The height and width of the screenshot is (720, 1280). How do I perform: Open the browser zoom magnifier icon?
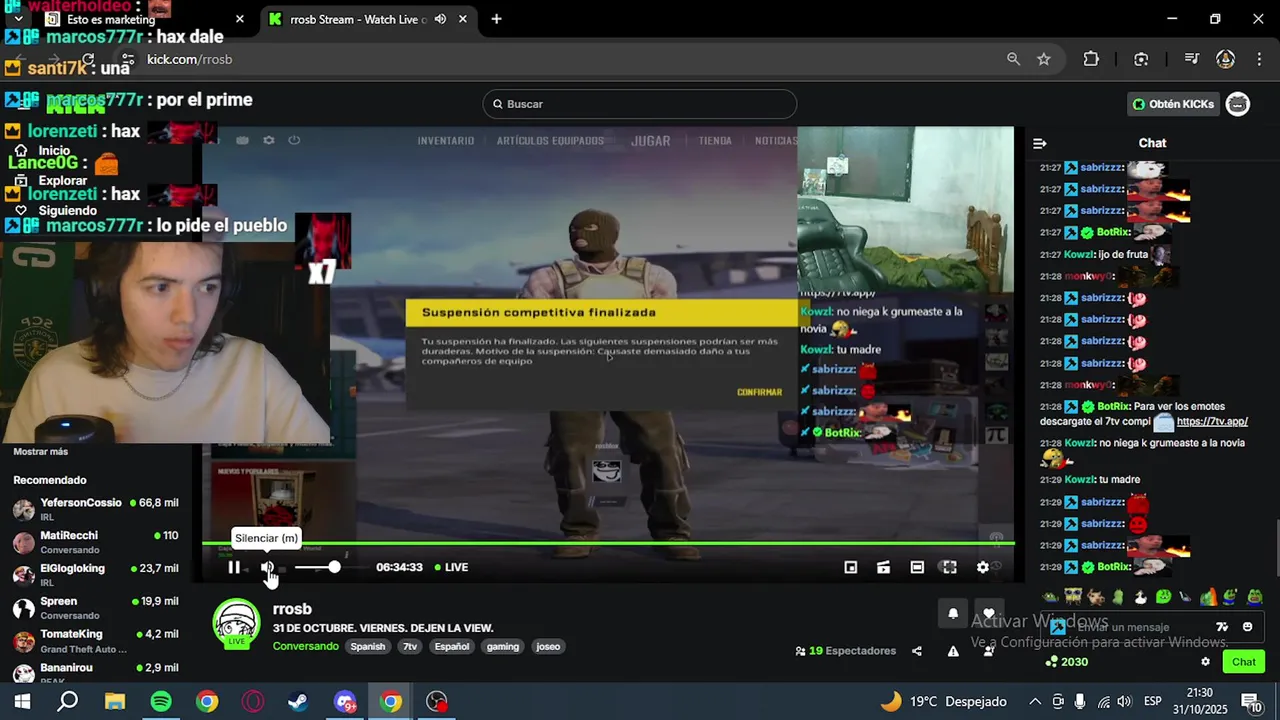point(1013,59)
